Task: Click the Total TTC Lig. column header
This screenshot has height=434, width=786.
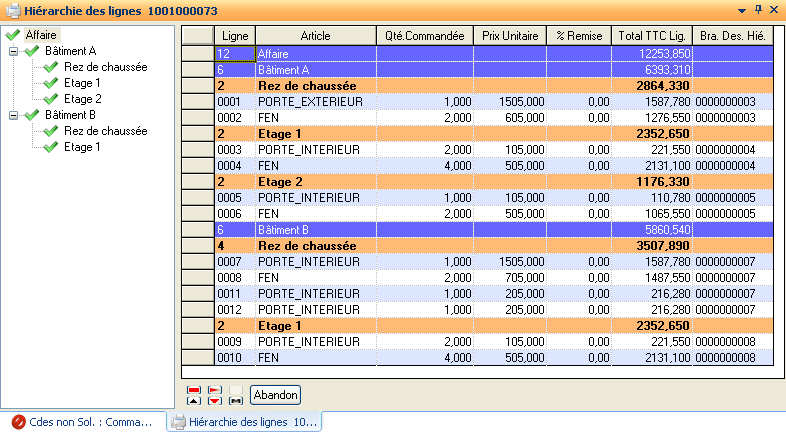Action: click(x=650, y=35)
